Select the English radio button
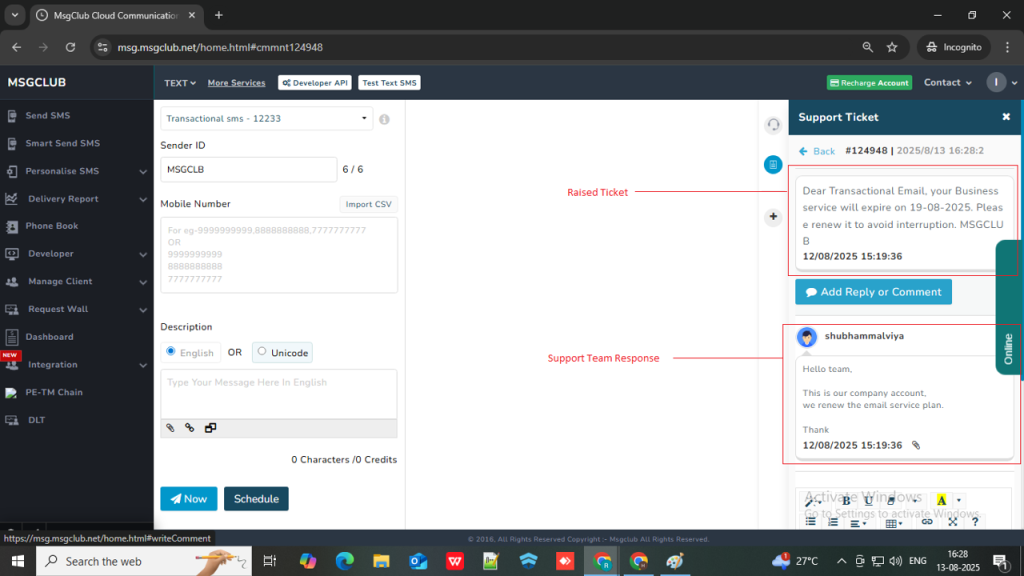 (171, 351)
